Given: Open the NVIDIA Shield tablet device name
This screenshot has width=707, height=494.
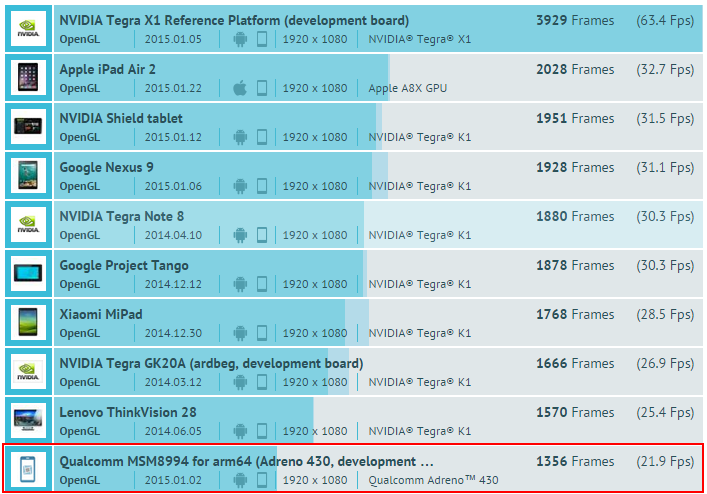Looking at the screenshot, I should pyautogui.click(x=121, y=119).
